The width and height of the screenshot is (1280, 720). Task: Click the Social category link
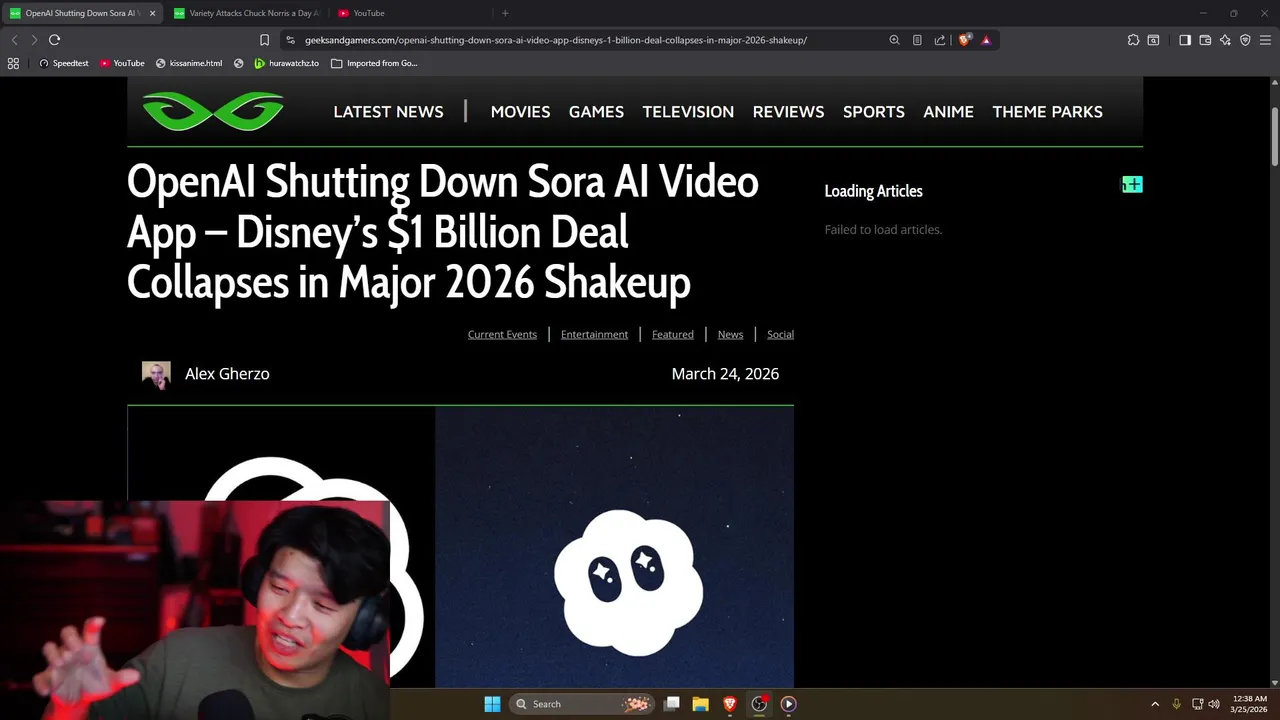coord(780,334)
